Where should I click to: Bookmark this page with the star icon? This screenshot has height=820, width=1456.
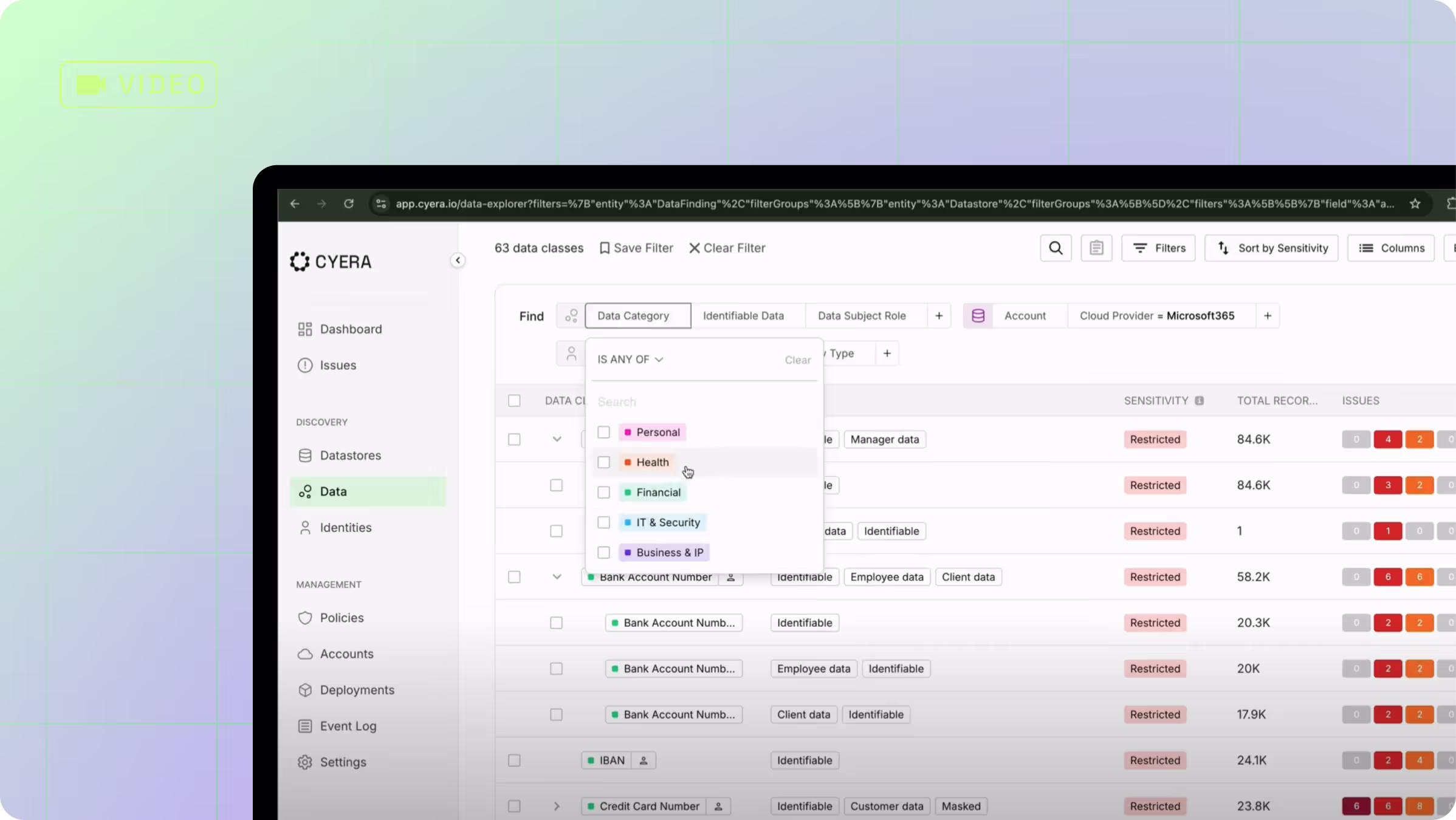(x=1415, y=204)
